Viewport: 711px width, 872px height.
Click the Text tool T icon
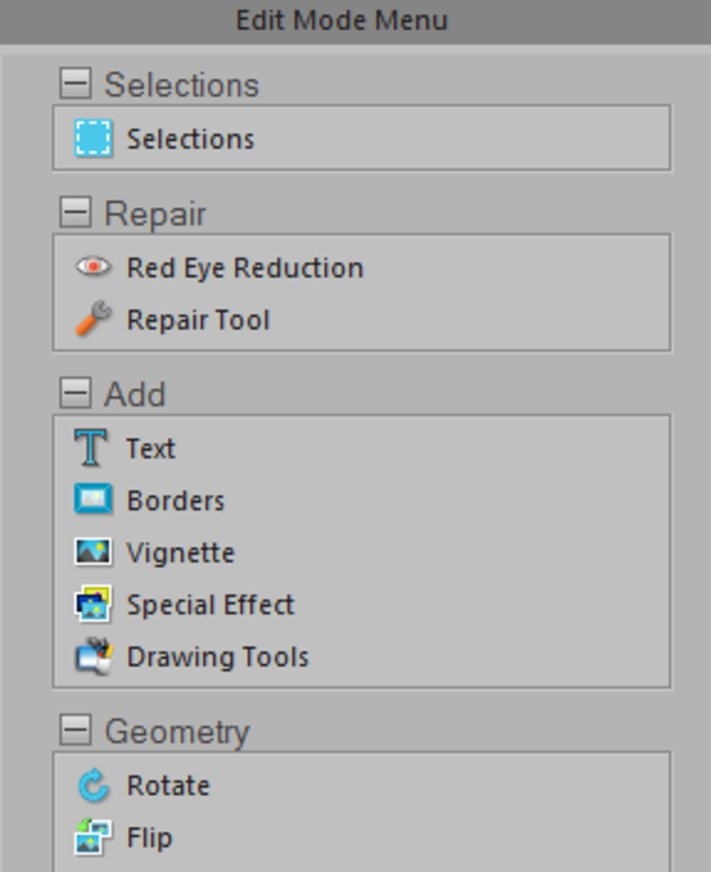[92, 448]
